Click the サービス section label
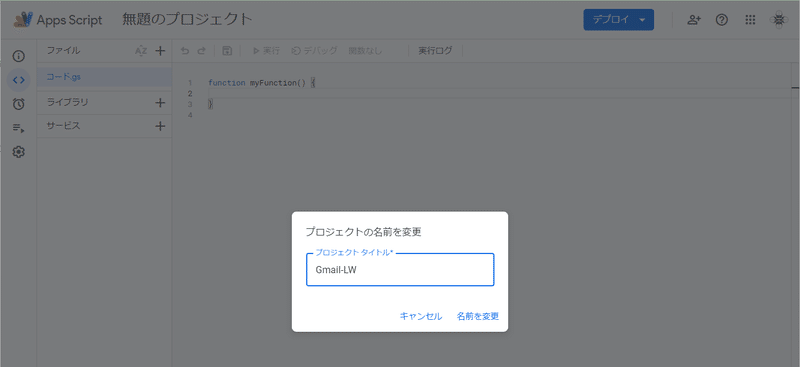Viewport: 800px width, 367px height. (x=63, y=126)
